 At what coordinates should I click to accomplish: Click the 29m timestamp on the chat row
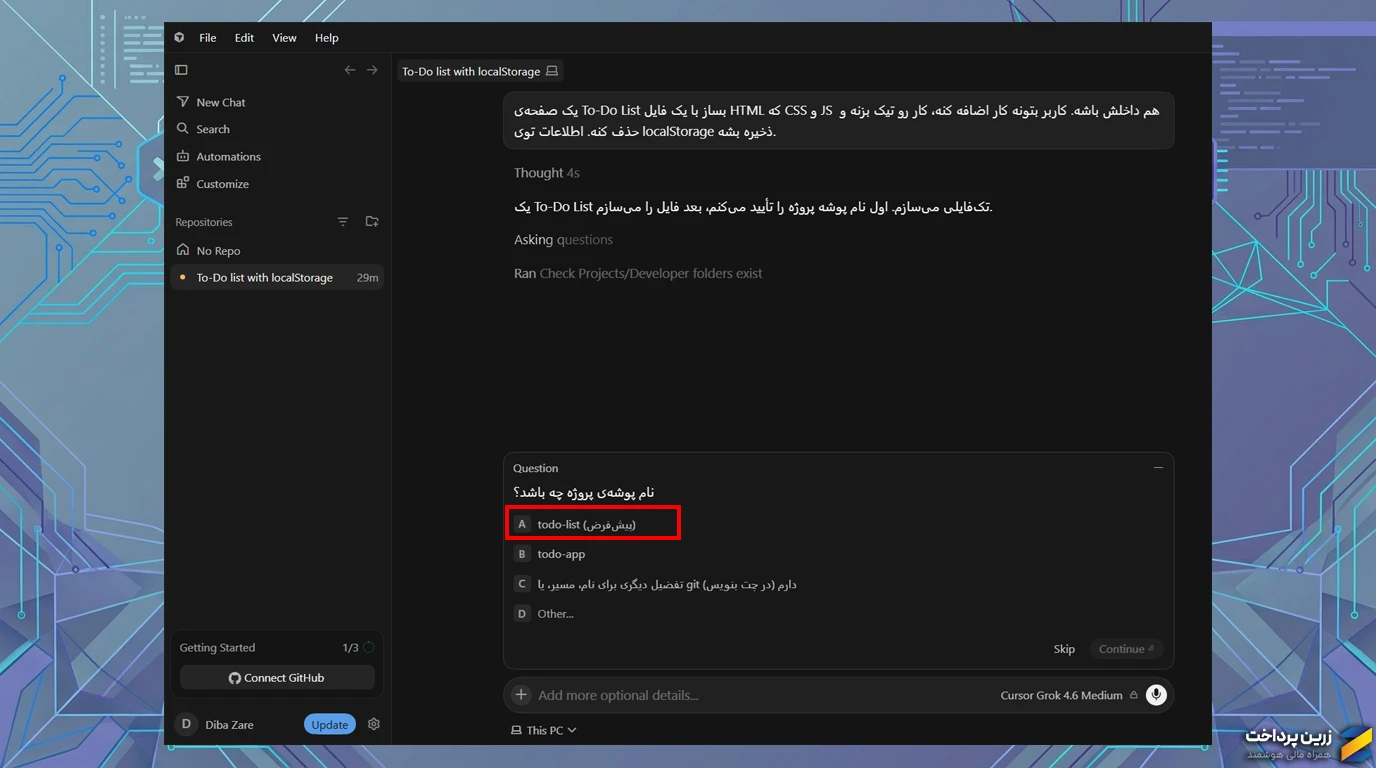coord(367,278)
